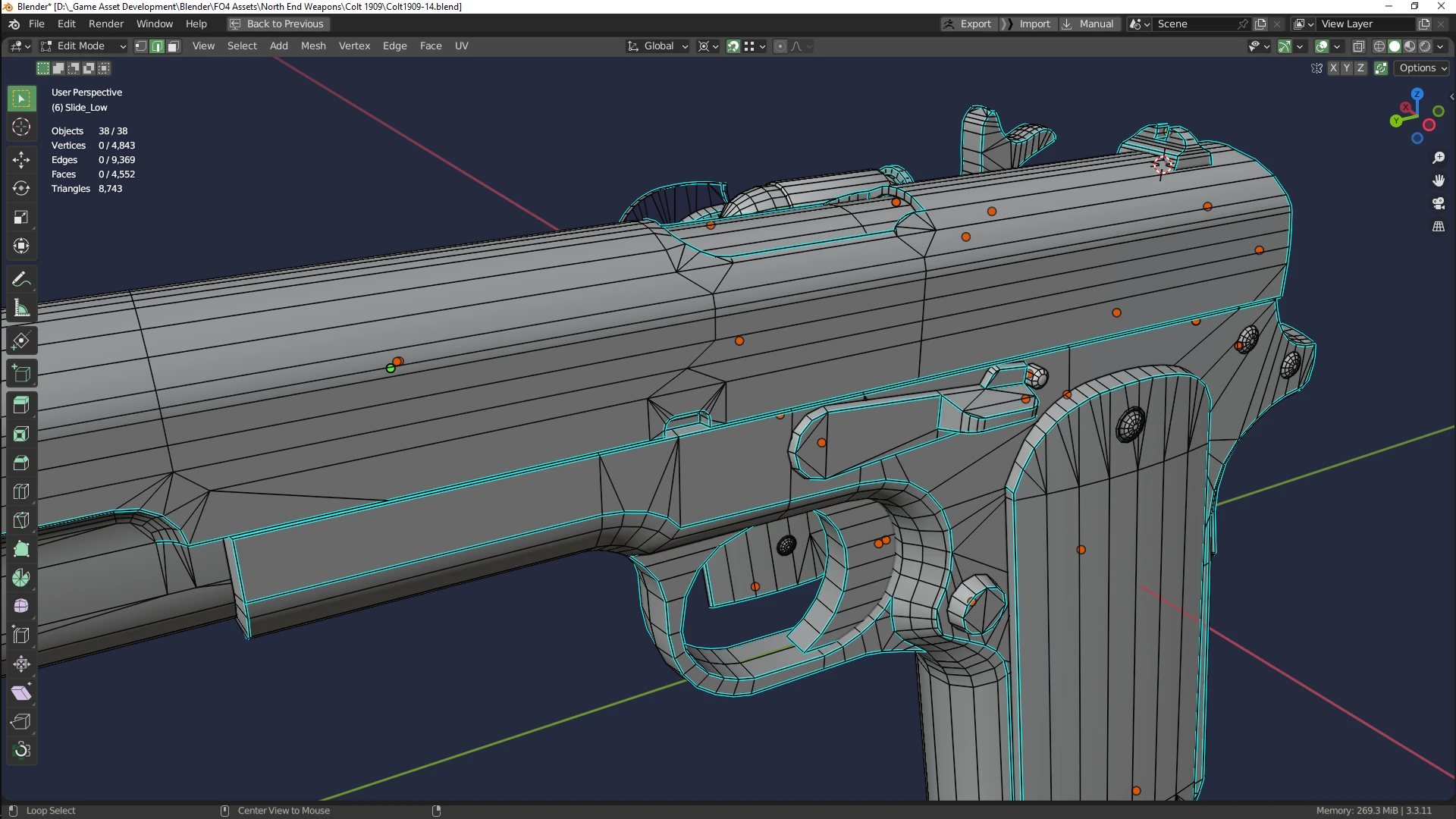Toggle Z axis mirror

(1360, 68)
